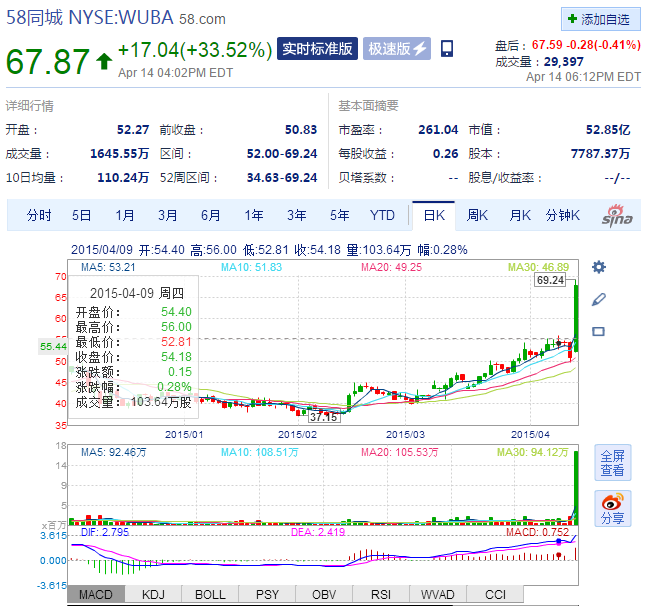The image size is (654, 606).
Task: Select the 日K daily candlestick tab
Action: click(x=434, y=216)
